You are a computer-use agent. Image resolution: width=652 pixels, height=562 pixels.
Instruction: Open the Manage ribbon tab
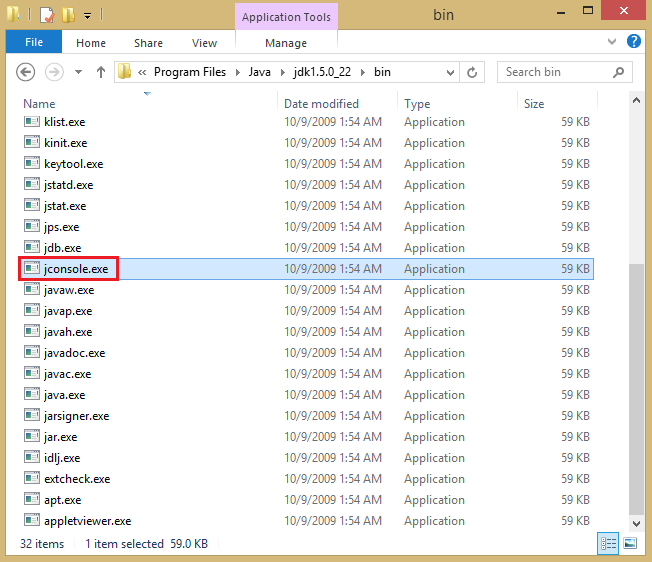[x=286, y=43]
